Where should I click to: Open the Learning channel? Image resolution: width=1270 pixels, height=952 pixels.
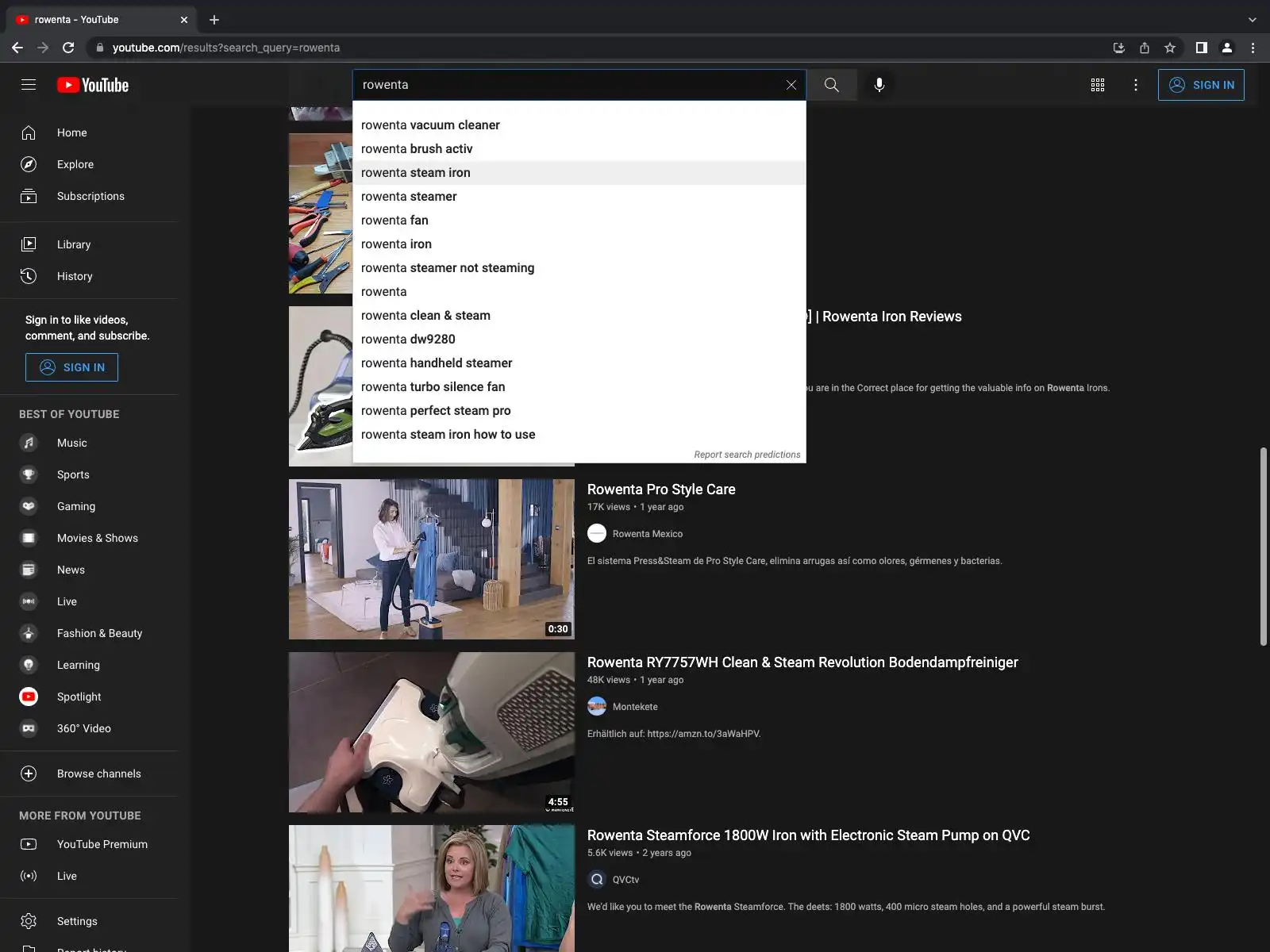point(89,665)
